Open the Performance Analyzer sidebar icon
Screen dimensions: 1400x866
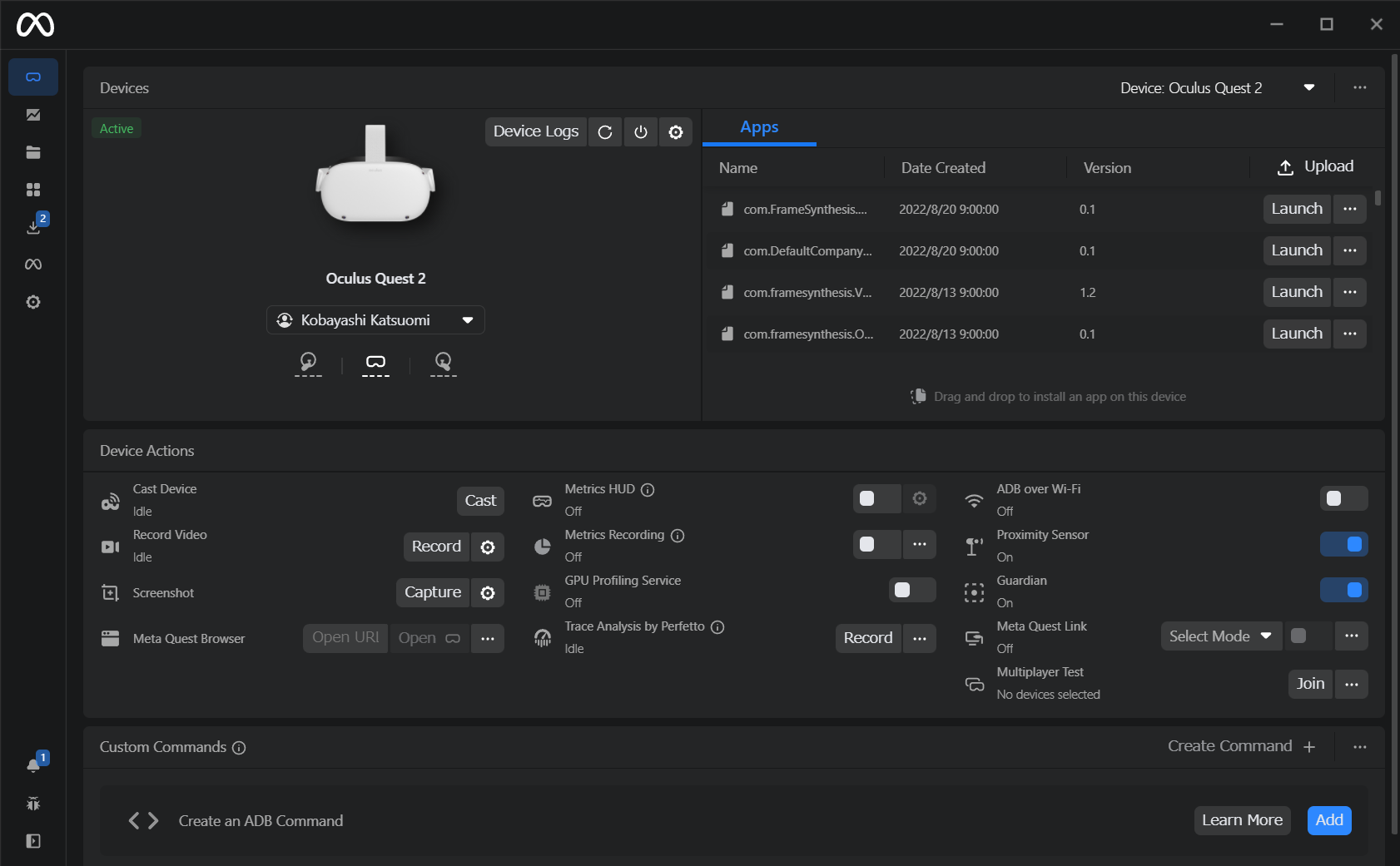pyautogui.click(x=33, y=115)
